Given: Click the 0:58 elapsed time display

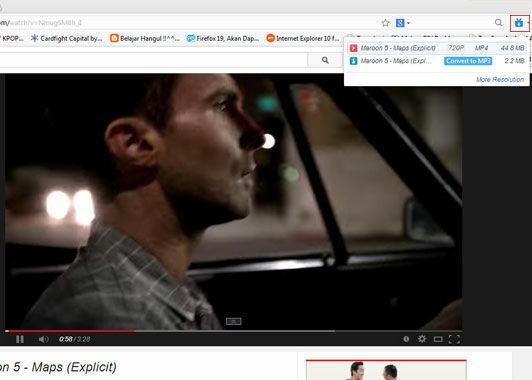Looking at the screenshot, I should 65,339.
